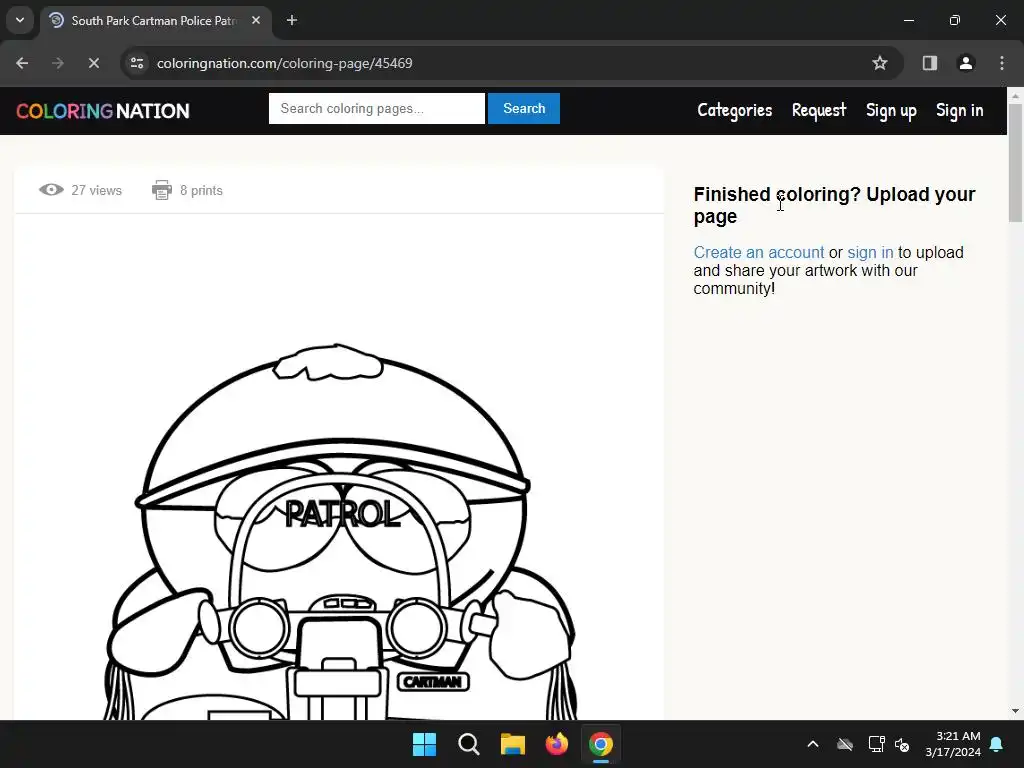Launch Firefox from the taskbar
Screen dimensions: 1024x768
coord(556,744)
